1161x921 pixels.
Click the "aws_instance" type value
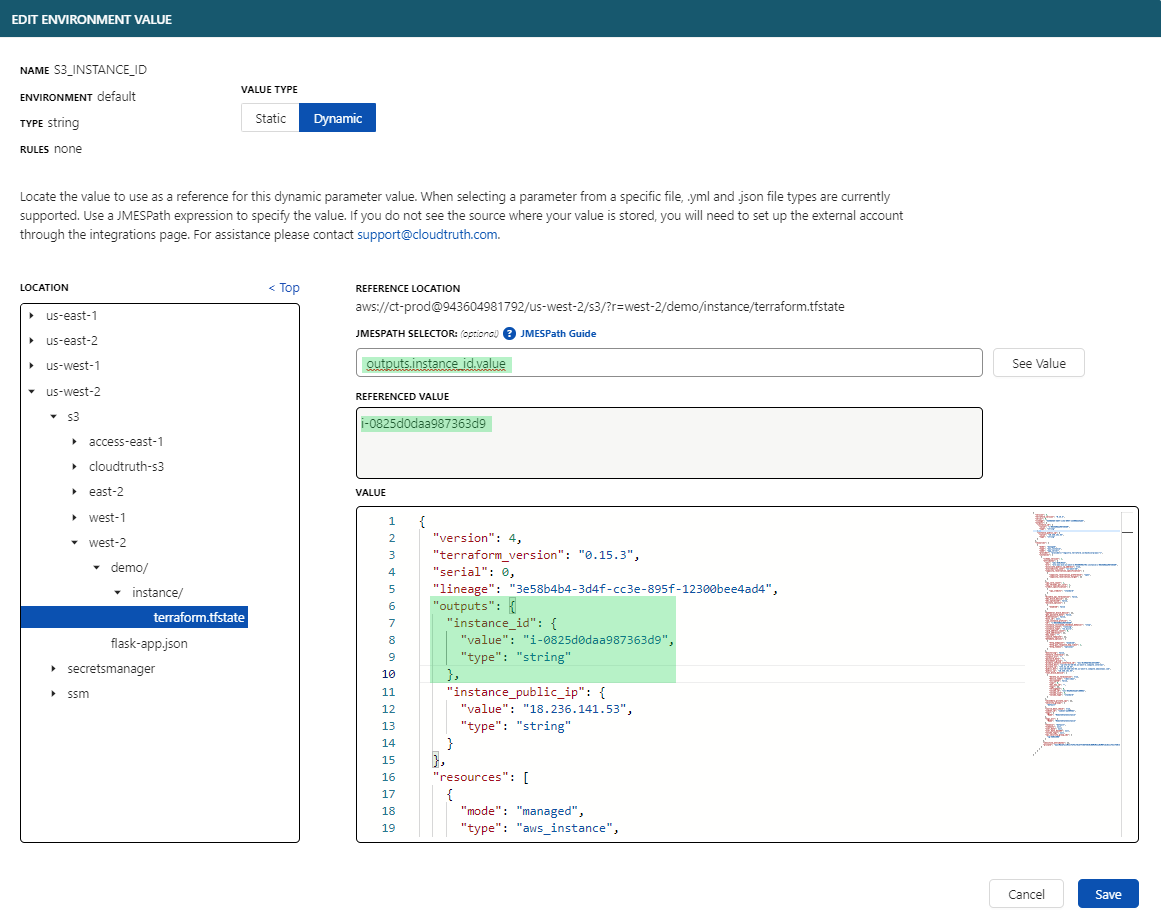(563, 828)
